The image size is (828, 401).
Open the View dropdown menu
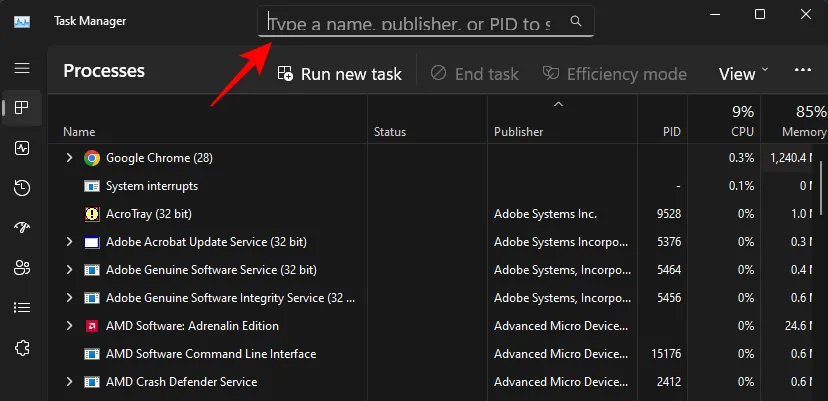744,73
